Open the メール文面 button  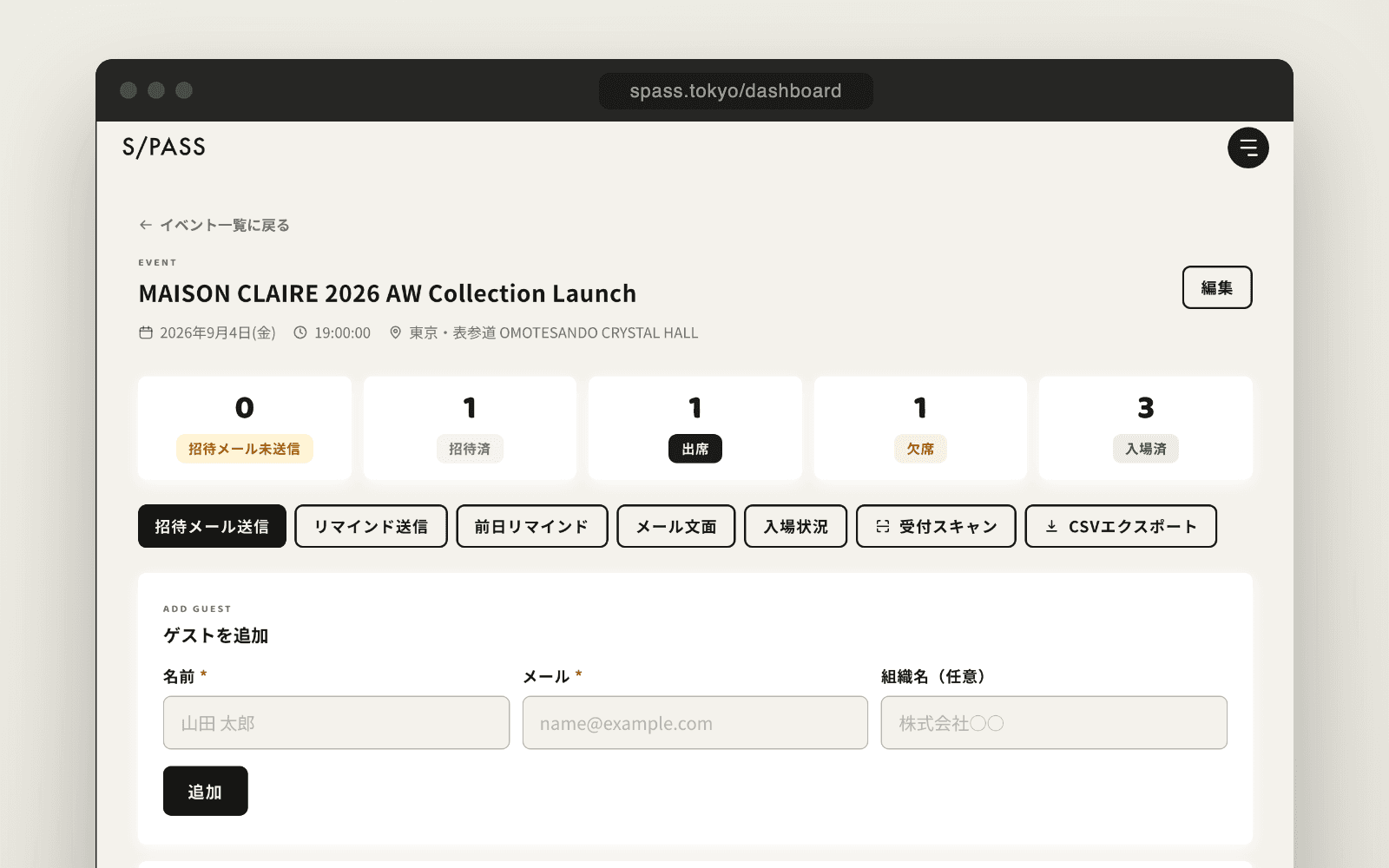pyautogui.click(x=676, y=526)
